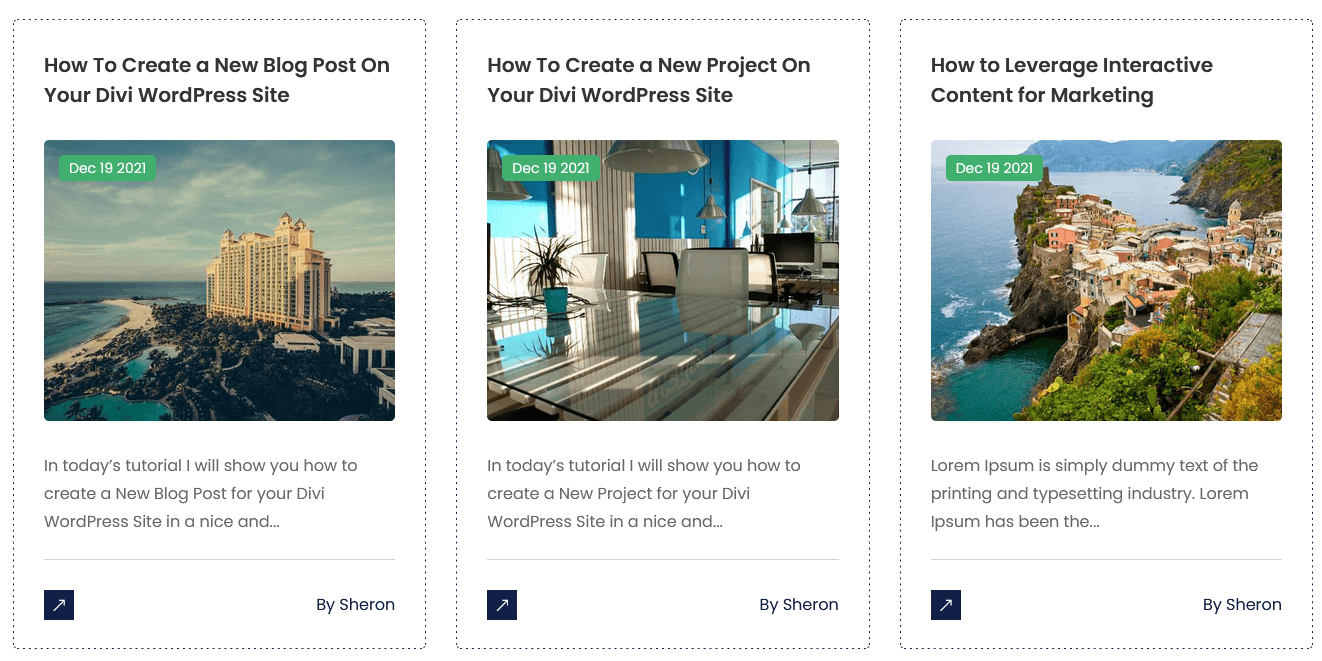The height and width of the screenshot is (661, 1322).
Task: Click the excerpt about creating New Blog Post
Action: (200, 493)
